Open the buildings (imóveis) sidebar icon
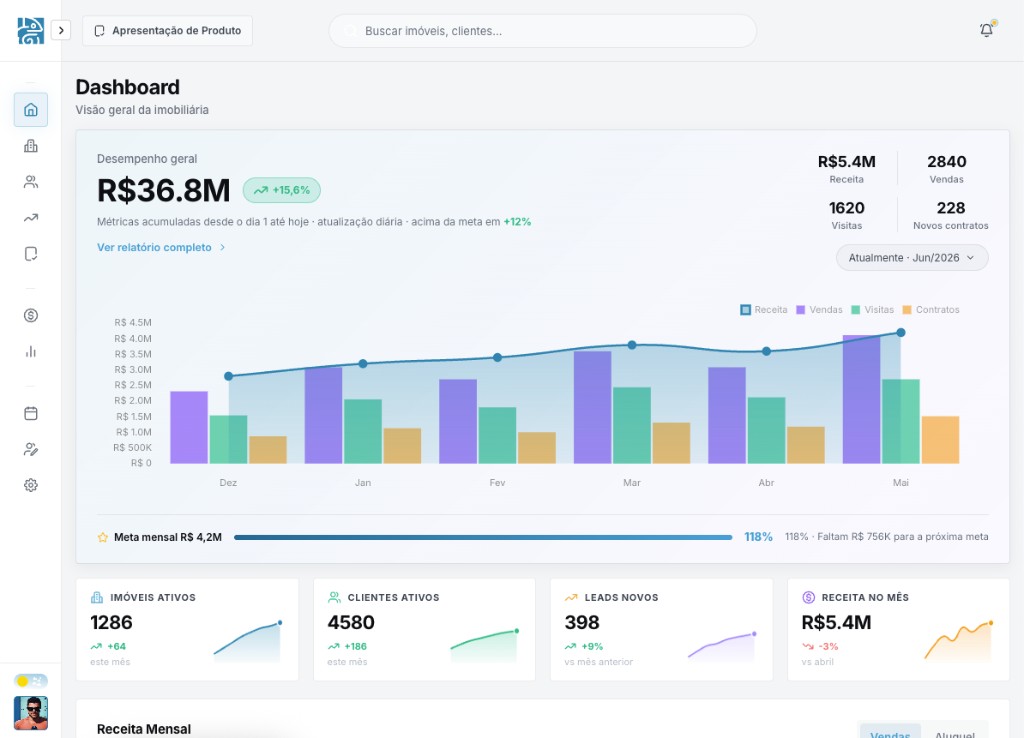This screenshot has height=738, width=1024. pos(31,146)
